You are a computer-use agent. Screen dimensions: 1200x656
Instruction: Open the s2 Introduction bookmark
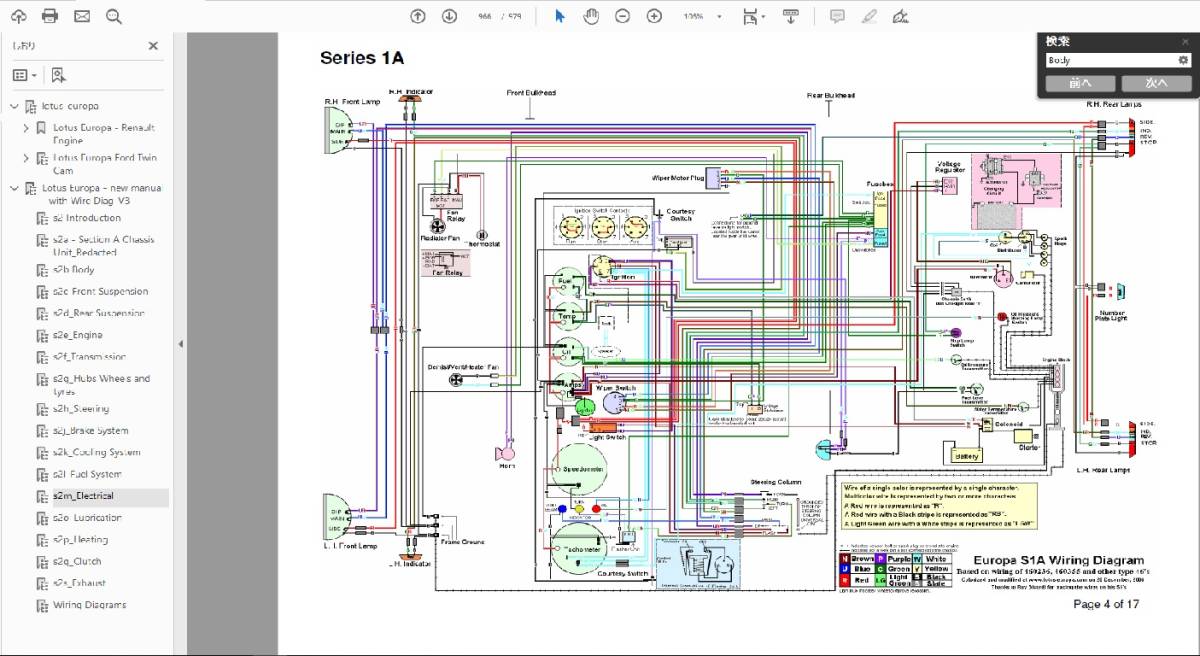pyautogui.click(x=87, y=218)
